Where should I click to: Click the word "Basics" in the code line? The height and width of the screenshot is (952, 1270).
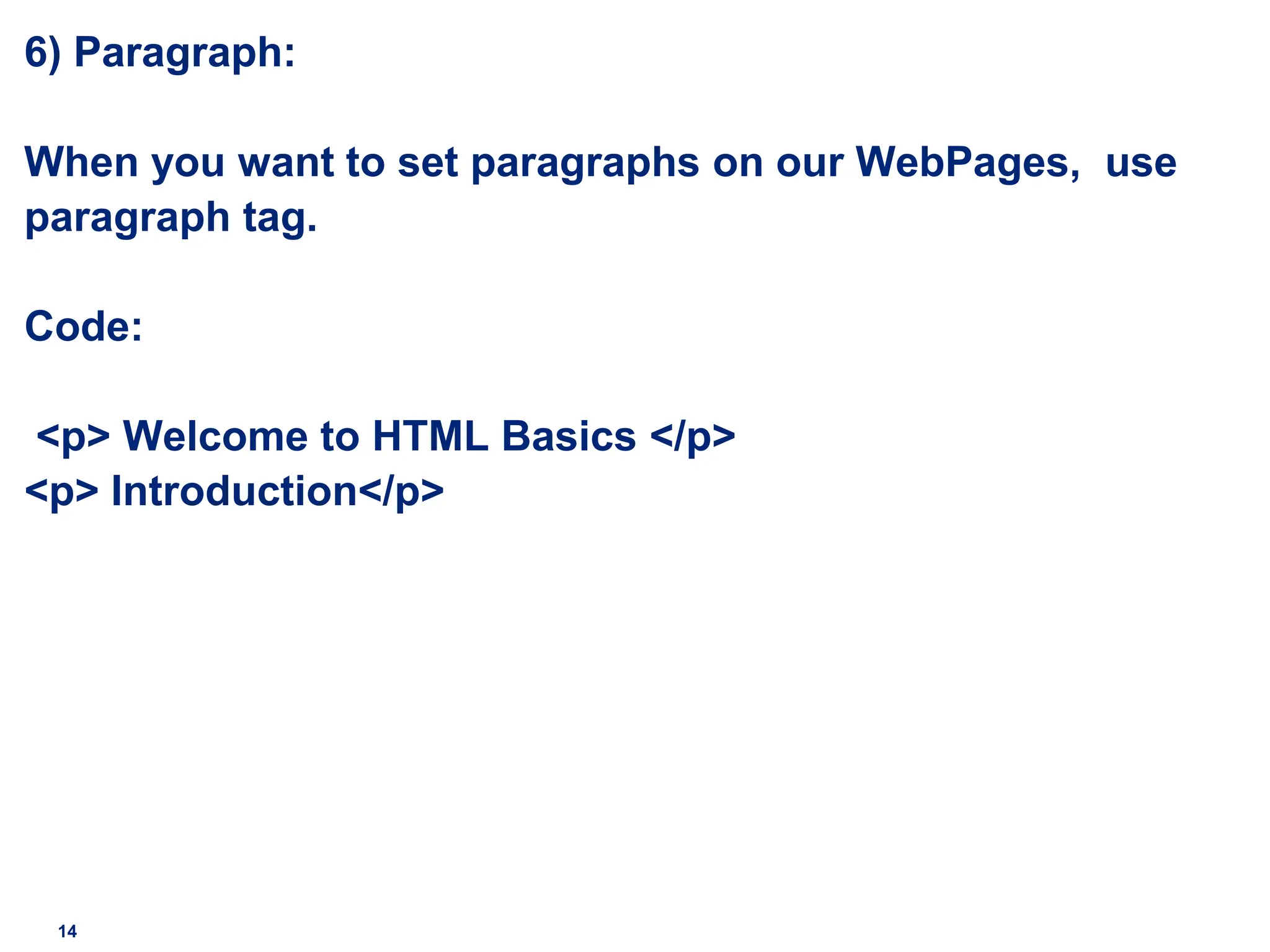tap(569, 436)
